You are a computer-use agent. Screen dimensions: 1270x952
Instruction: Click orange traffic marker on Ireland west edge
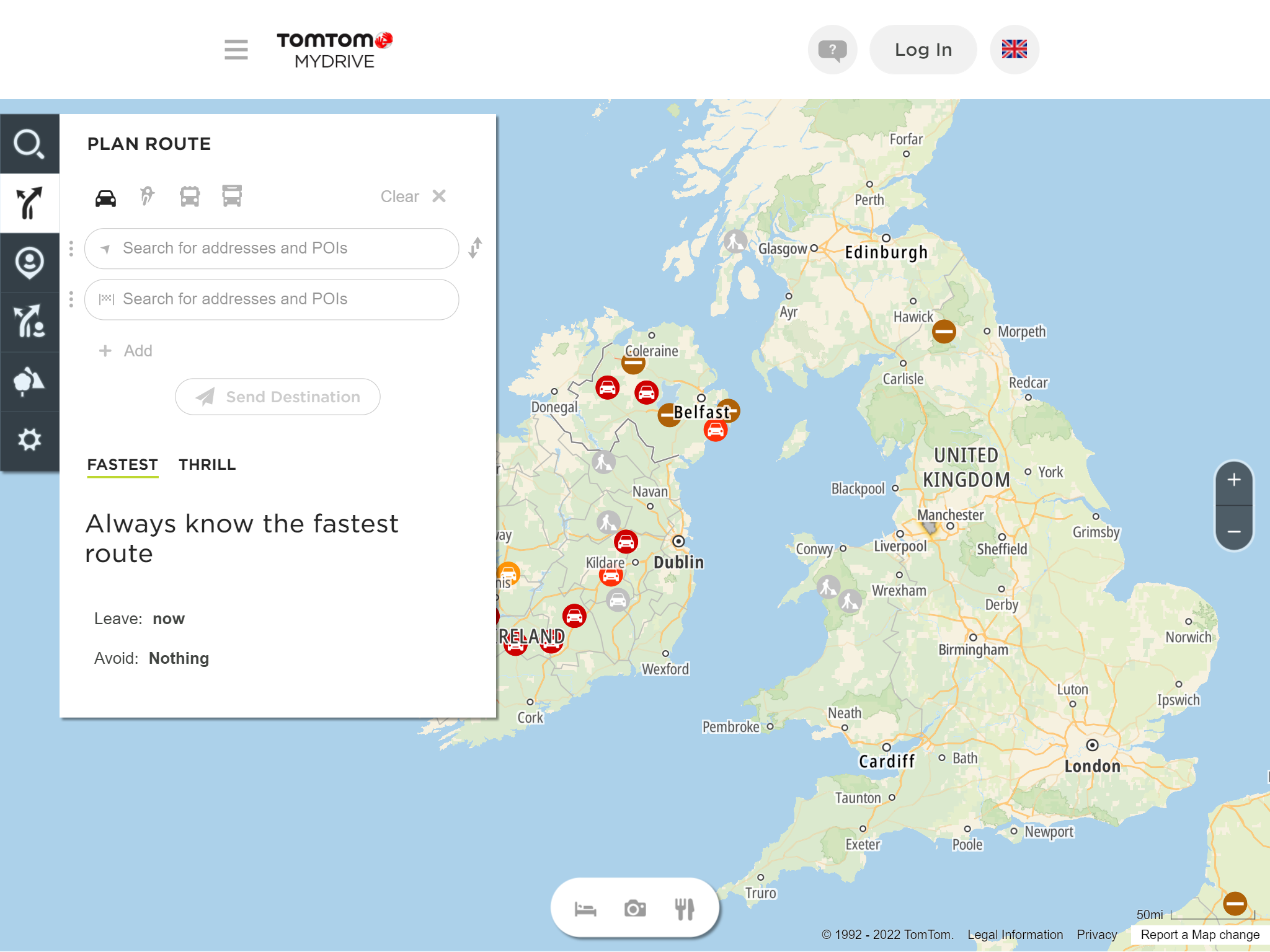[x=508, y=573]
